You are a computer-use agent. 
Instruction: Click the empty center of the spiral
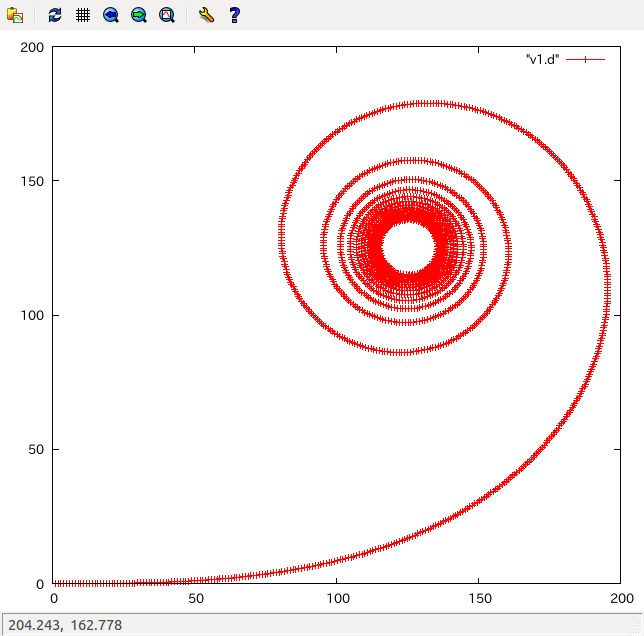click(408, 247)
